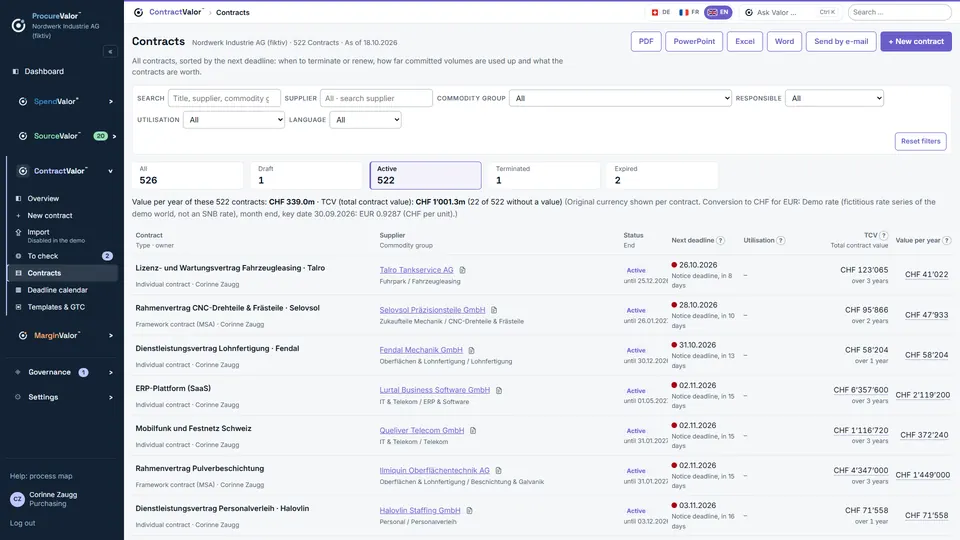Show help for Next deadline column
The image size is (960, 540).
[721, 241]
